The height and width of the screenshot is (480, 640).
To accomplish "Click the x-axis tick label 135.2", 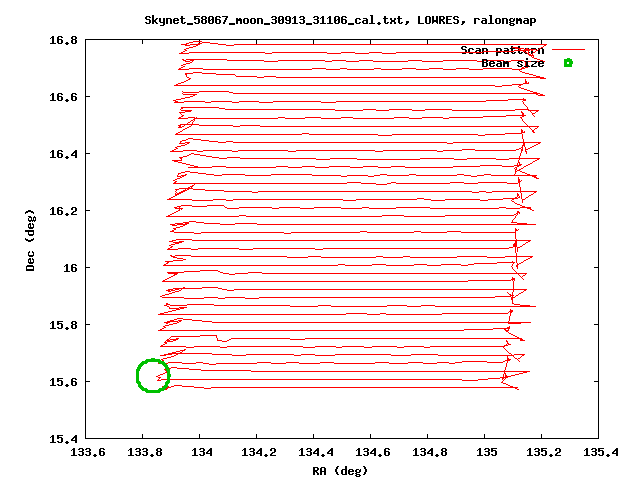I will 544,452.
